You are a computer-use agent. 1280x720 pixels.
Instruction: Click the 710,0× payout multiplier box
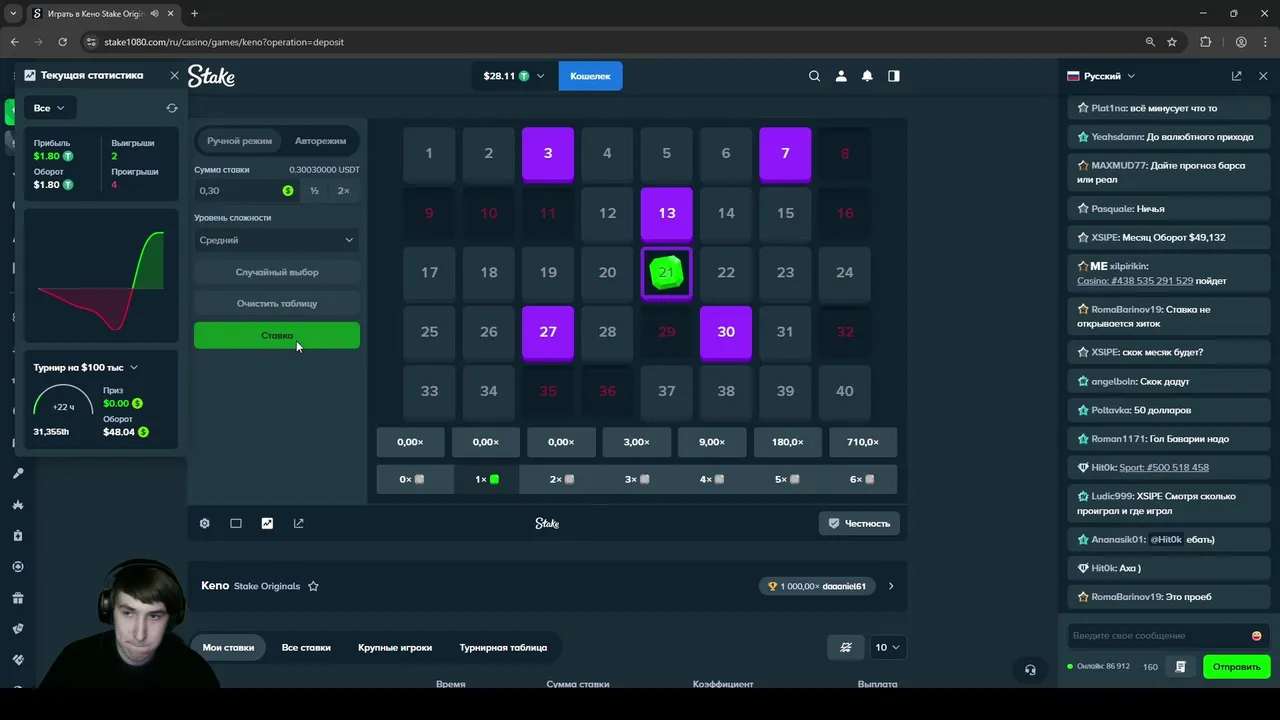tap(862, 442)
